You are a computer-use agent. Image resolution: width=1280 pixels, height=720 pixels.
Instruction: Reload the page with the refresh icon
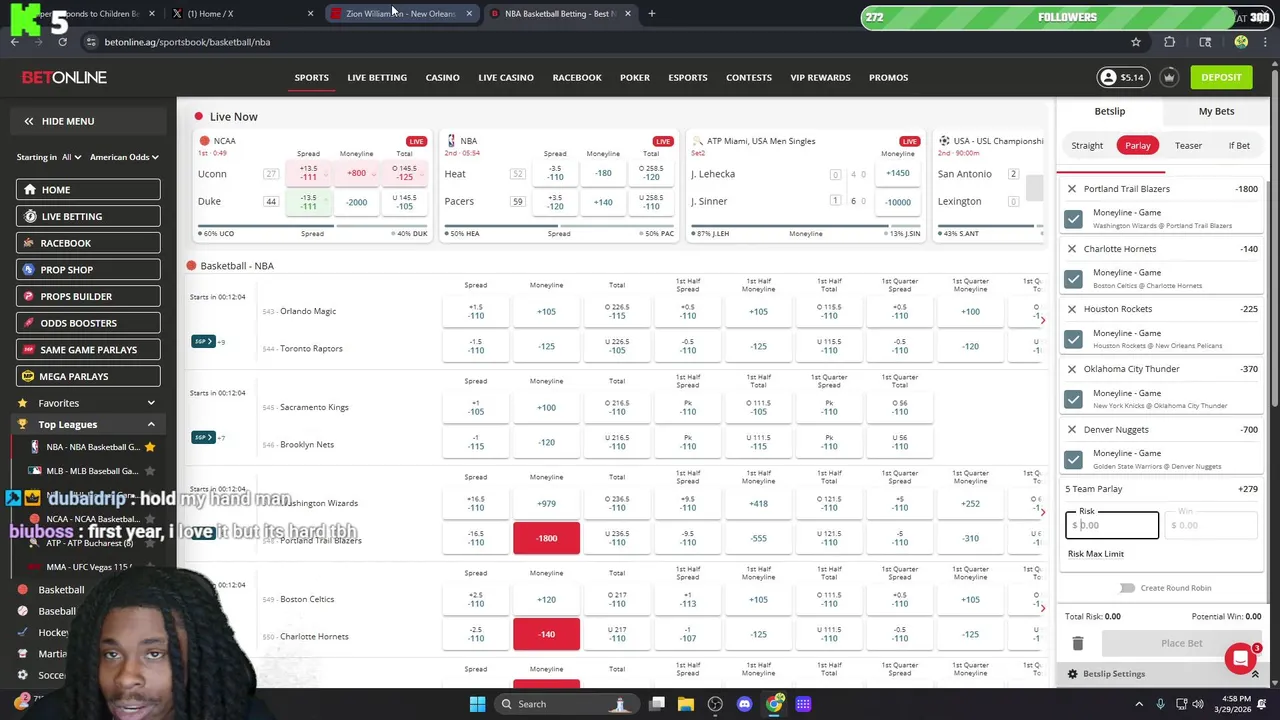click(x=62, y=42)
